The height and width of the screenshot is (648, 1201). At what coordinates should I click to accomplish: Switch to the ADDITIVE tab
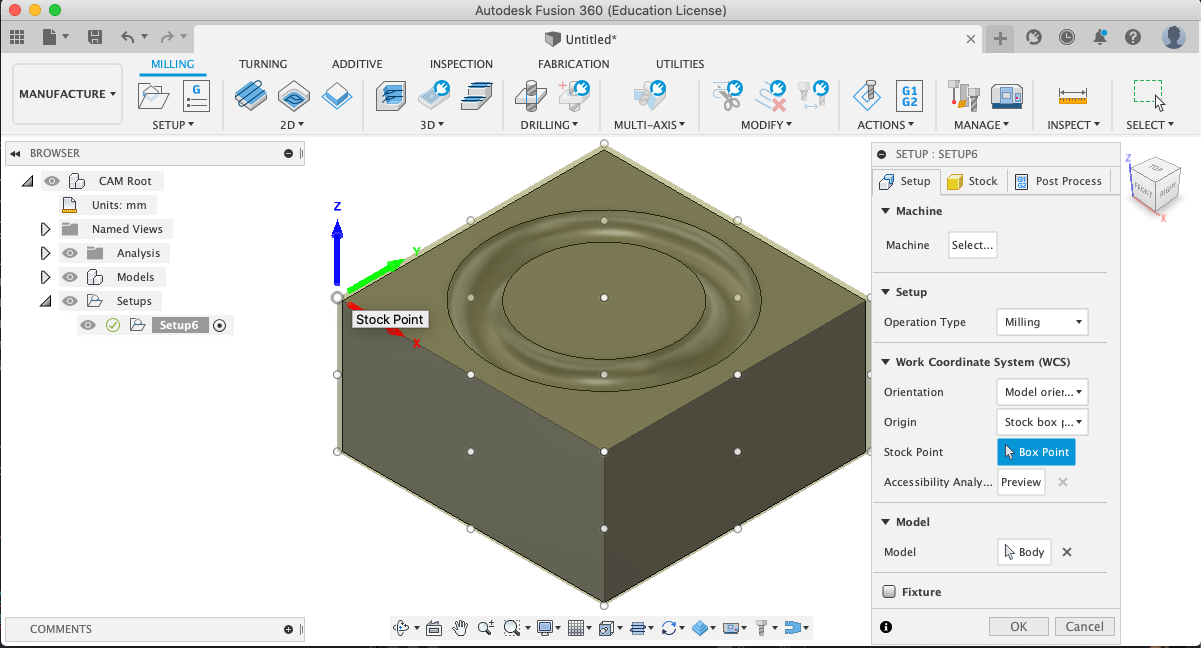[x=357, y=64]
